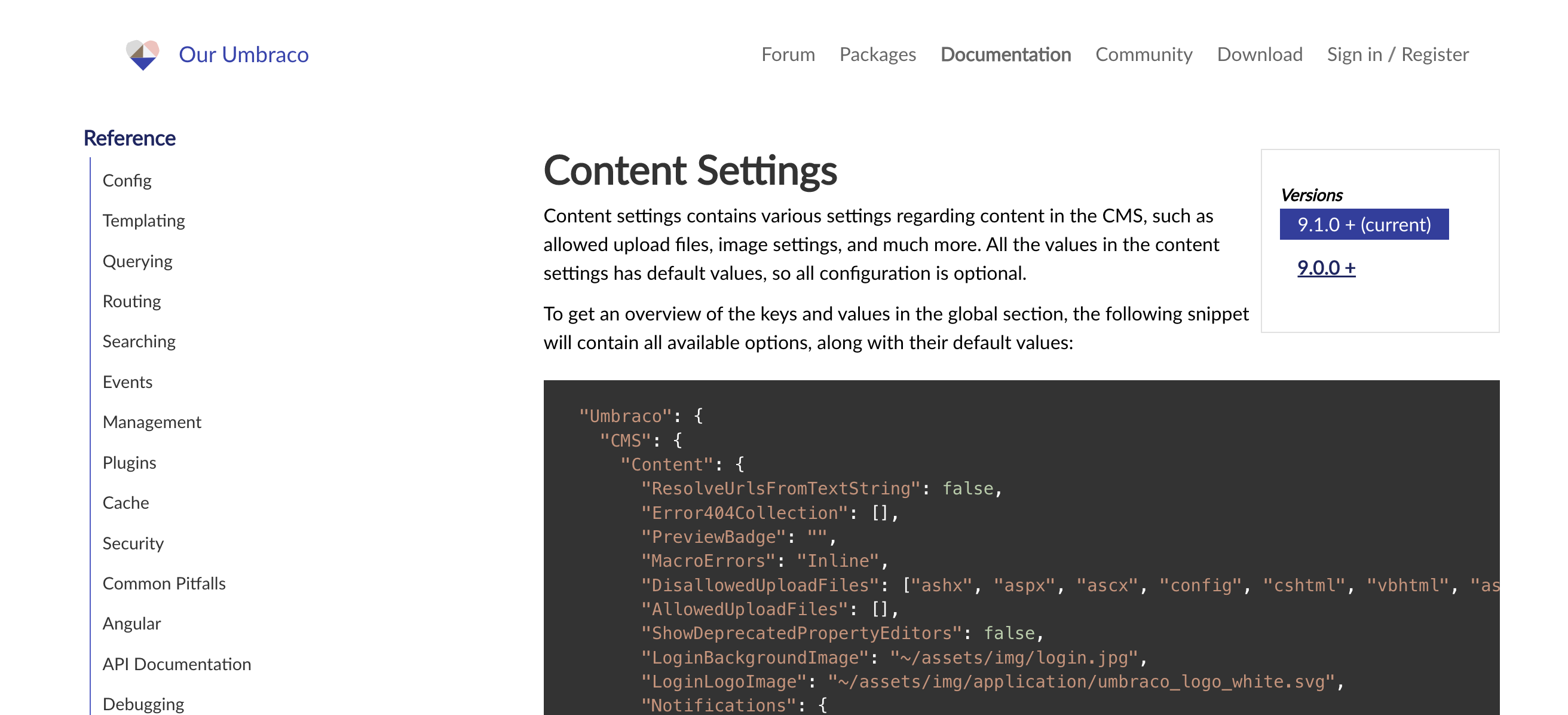1568x715 pixels.
Task: Click the Download link
Action: point(1260,54)
